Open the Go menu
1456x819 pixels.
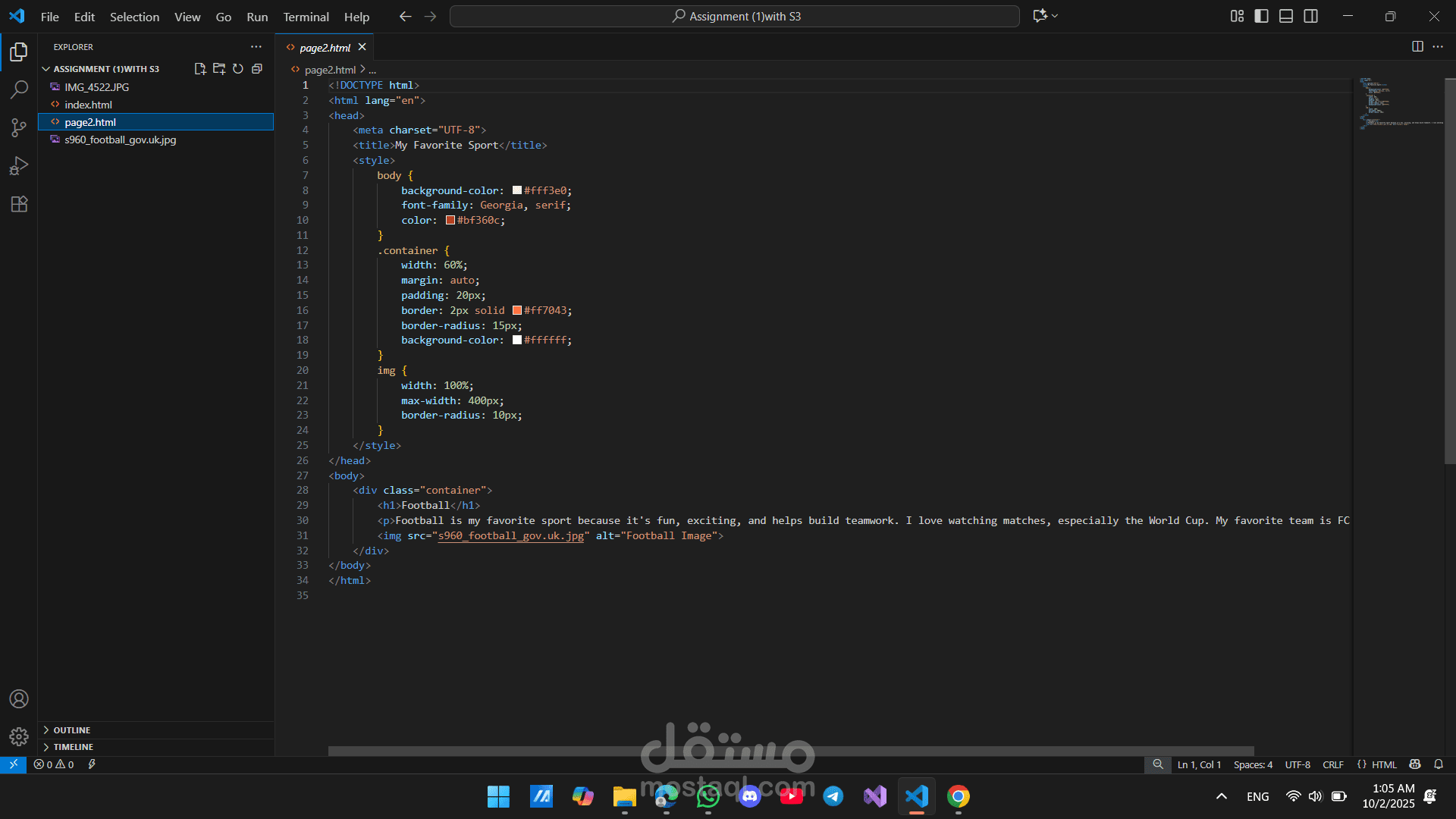(x=223, y=17)
